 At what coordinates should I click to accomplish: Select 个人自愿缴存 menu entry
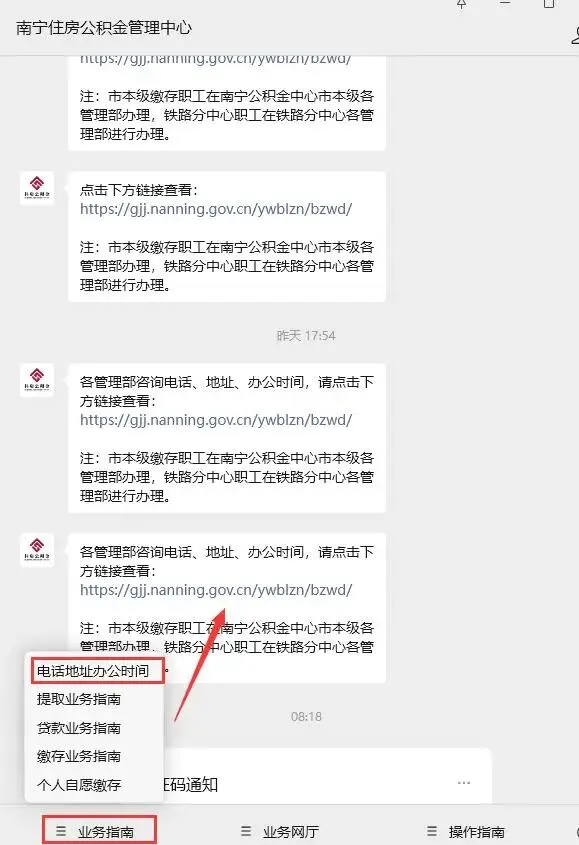pyautogui.click(x=79, y=785)
